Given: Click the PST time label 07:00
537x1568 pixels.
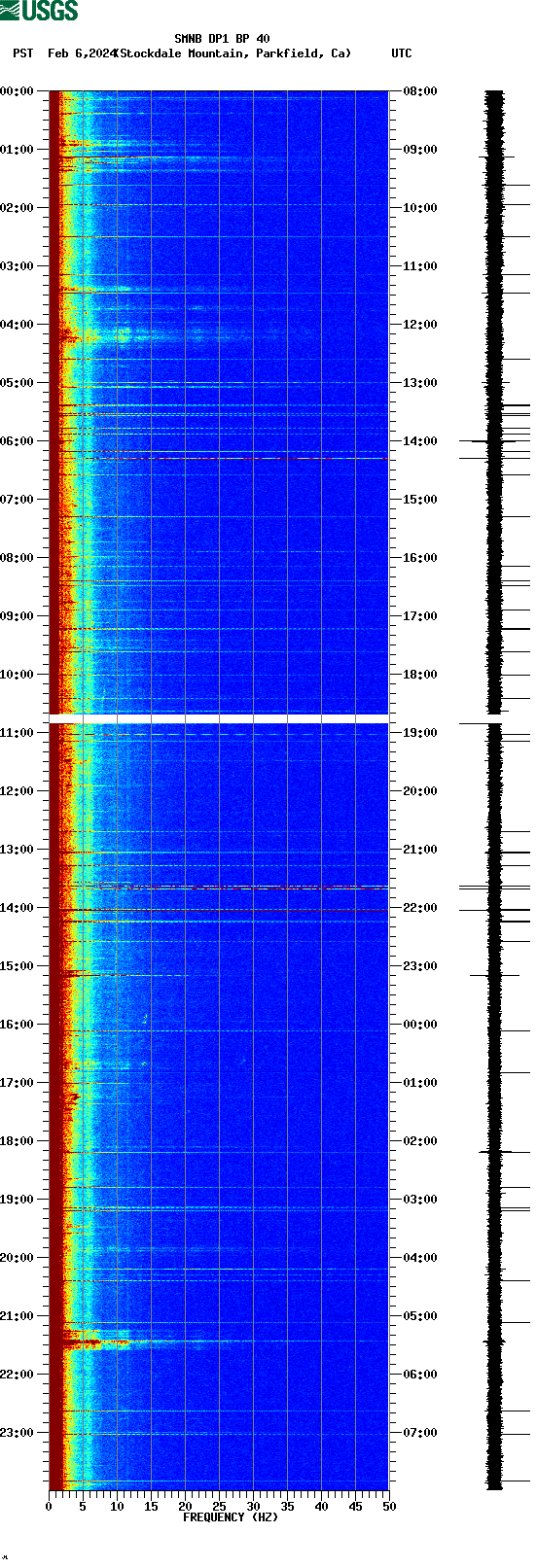Looking at the screenshot, I should [x=18, y=500].
